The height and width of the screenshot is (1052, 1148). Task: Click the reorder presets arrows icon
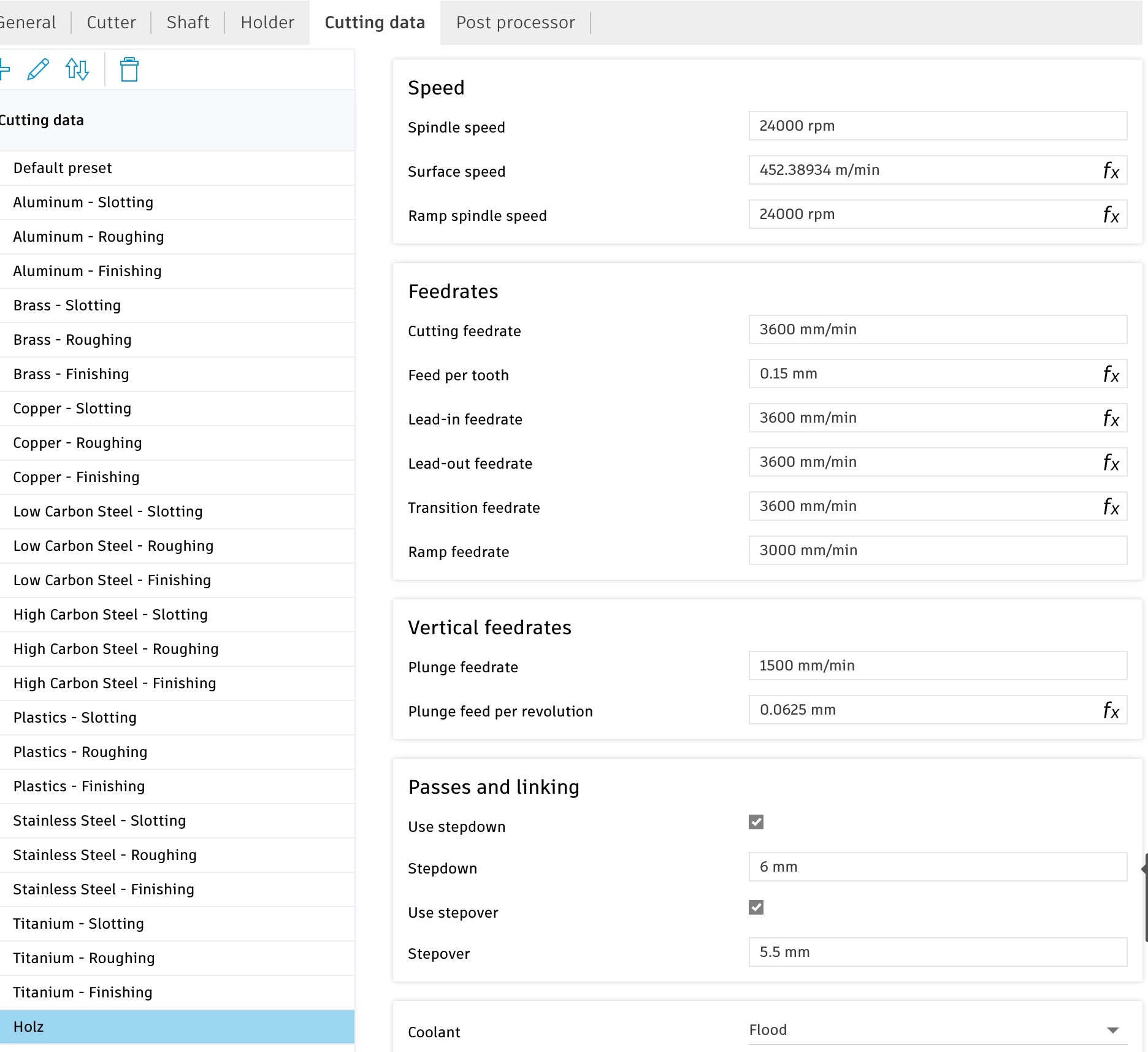(x=77, y=69)
